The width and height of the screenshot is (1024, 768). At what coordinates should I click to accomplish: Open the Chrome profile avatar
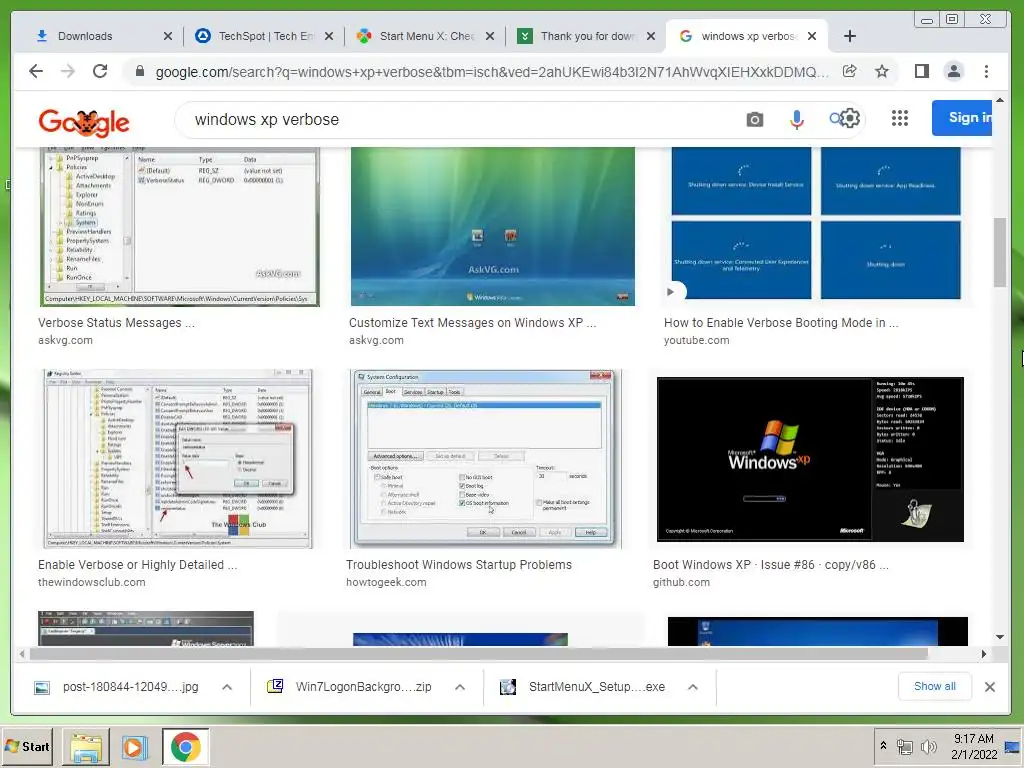(953, 71)
